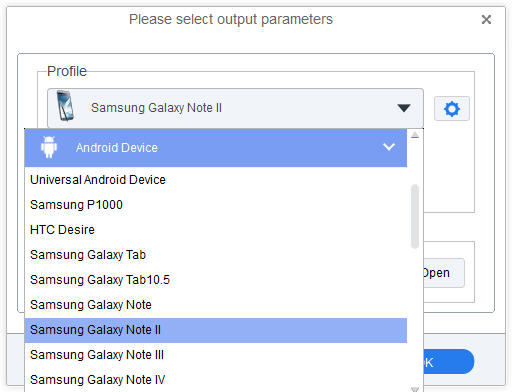Choose Samsung Galaxy Note III
Viewport: 512px width, 392px height.
(x=216, y=355)
